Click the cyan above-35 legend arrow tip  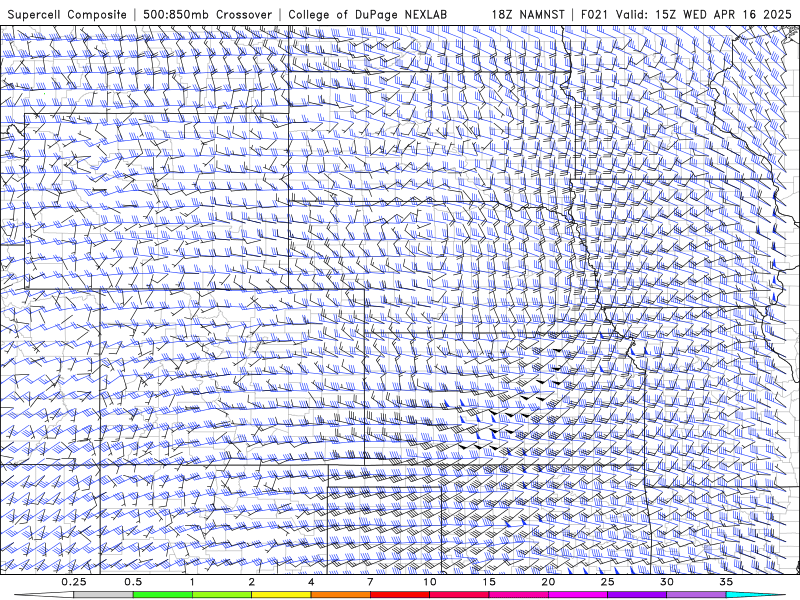point(756,595)
